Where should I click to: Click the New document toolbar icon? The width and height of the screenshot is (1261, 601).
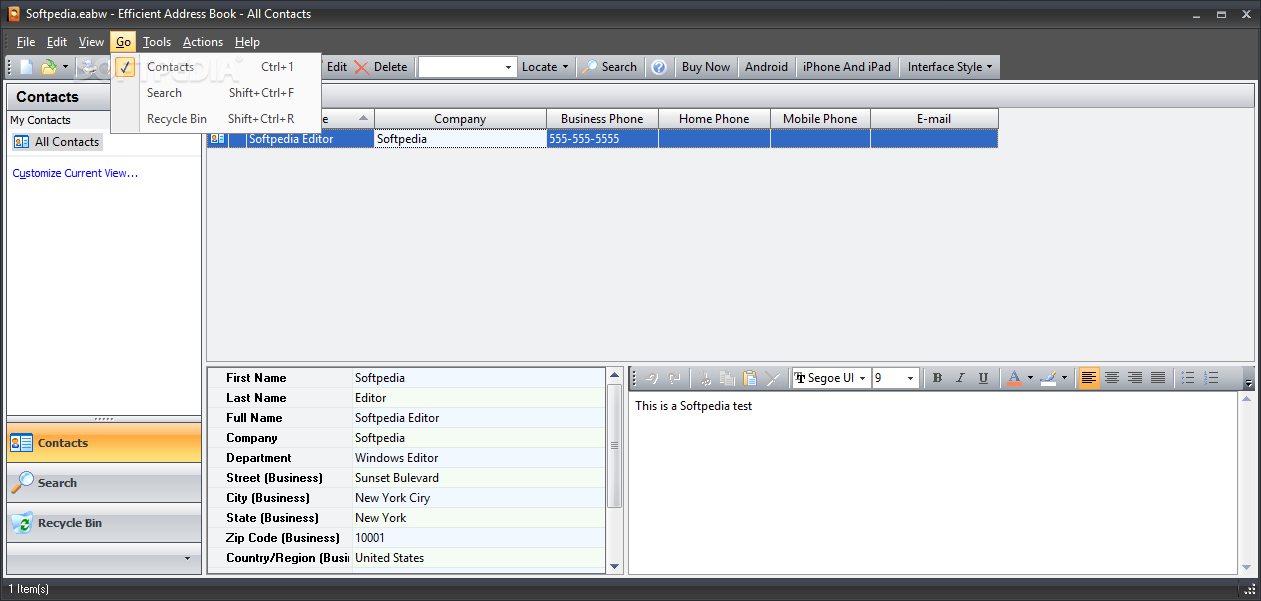(26, 67)
